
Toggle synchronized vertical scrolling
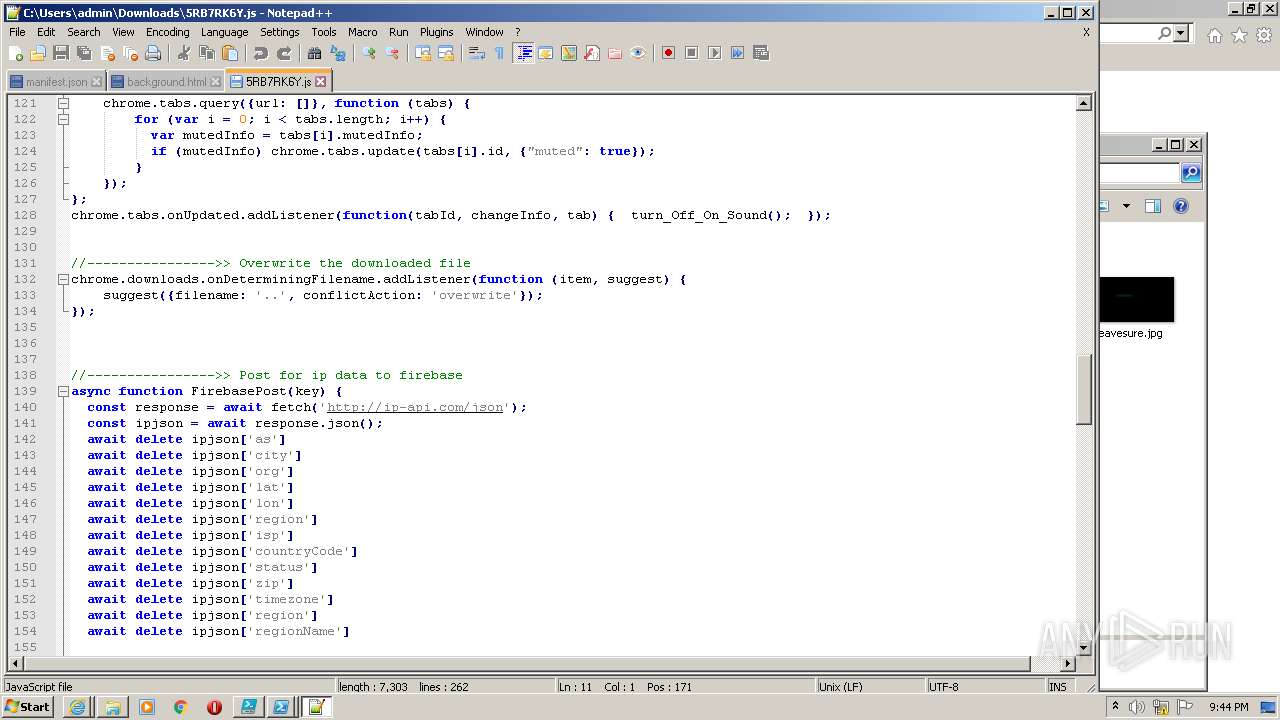[x=423, y=53]
